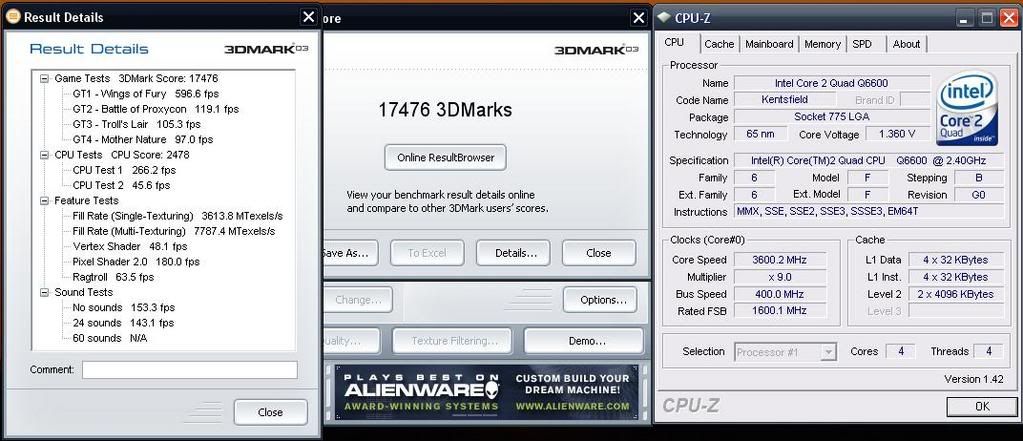Click the Save As... button
The image size is (1023, 441).
click(x=349, y=253)
